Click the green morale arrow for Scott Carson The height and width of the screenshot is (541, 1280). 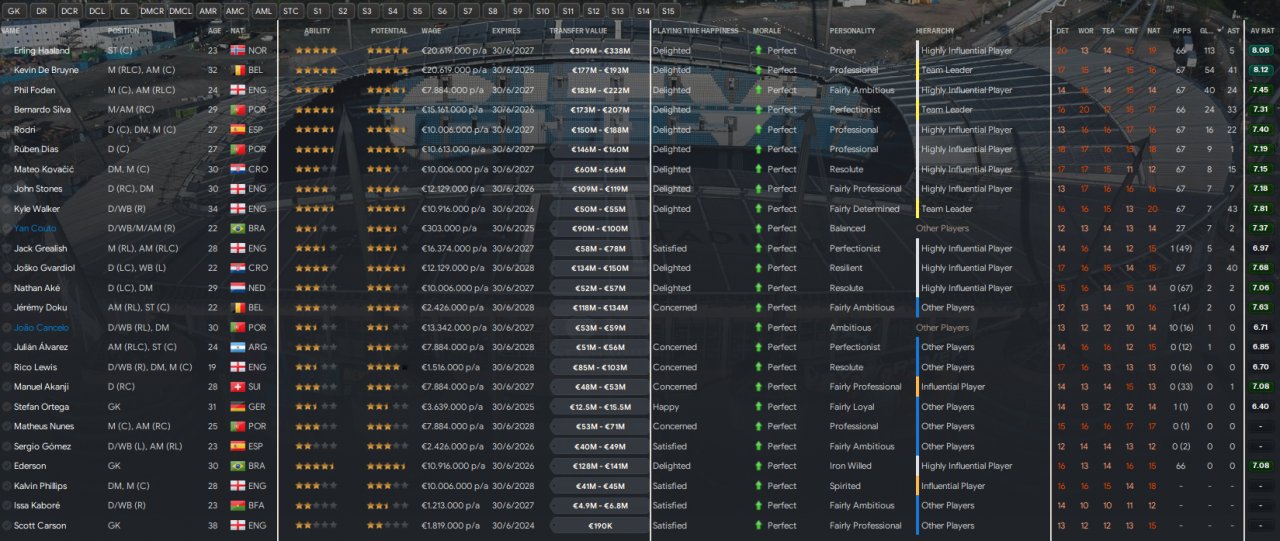759,526
